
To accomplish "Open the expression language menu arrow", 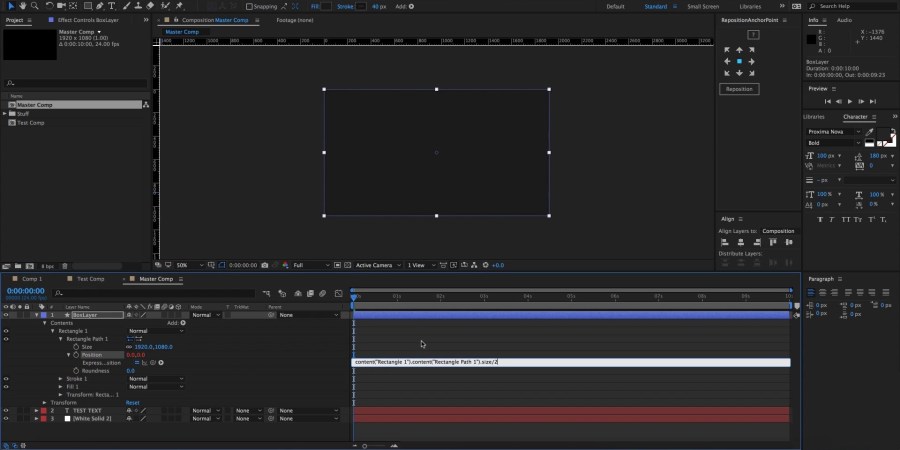I will 161,363.
